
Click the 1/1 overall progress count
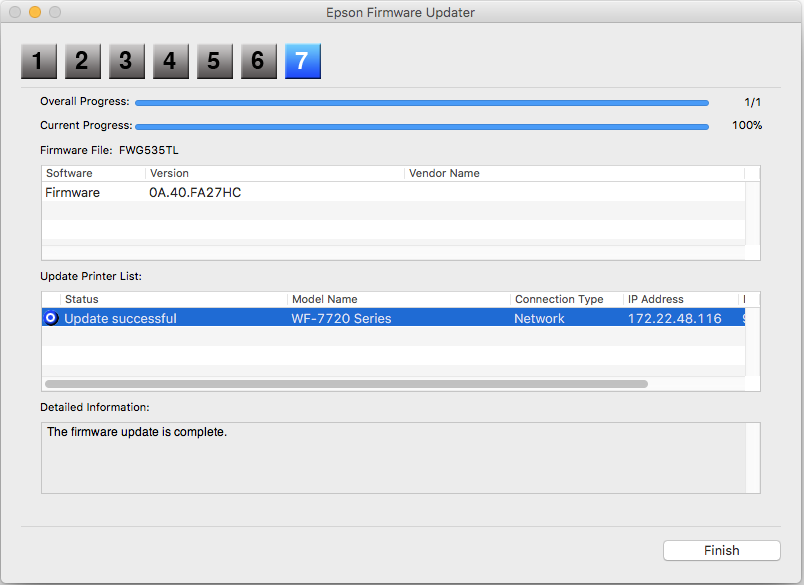pos(753,103)
